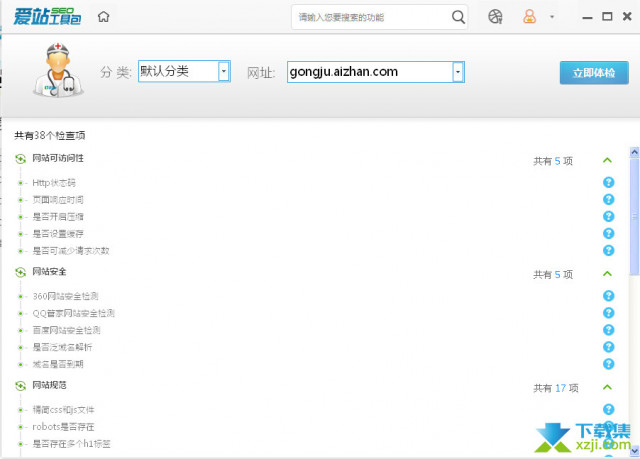Open help for 精简css和js文件
The height and width of the screenshot is (459, 640).
tap(608, 409)
